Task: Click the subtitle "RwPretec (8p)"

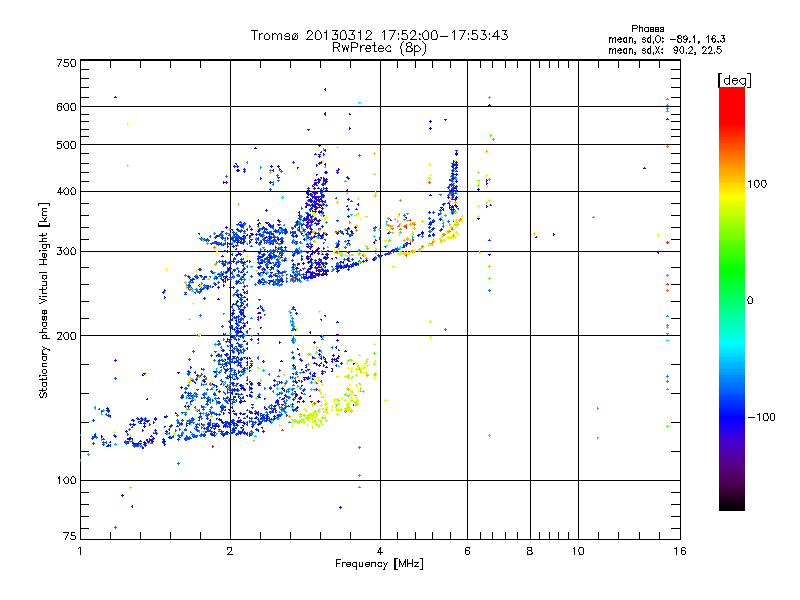Action: coord(379,48)
